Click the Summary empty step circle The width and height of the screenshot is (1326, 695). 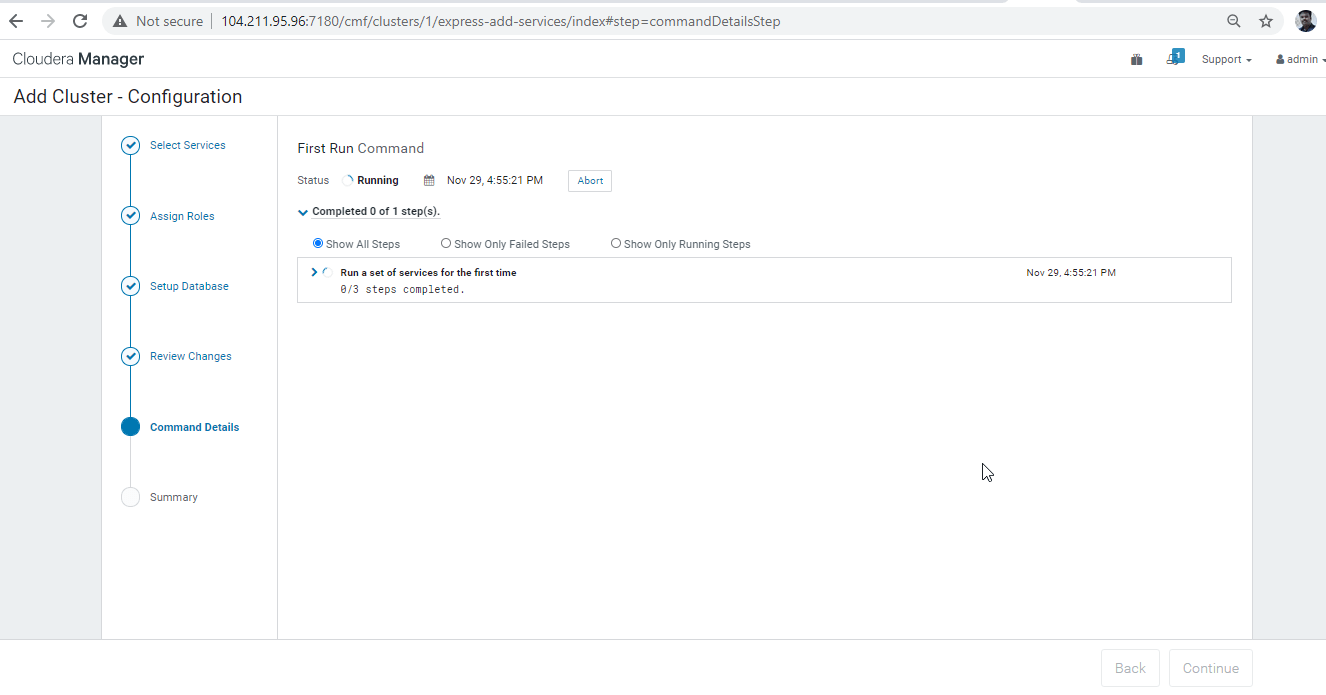tap(130, 497)
